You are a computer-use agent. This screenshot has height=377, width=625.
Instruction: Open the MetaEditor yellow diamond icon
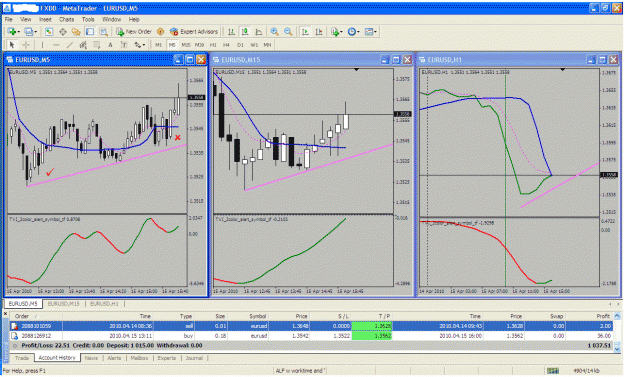[x=160, y=31]
